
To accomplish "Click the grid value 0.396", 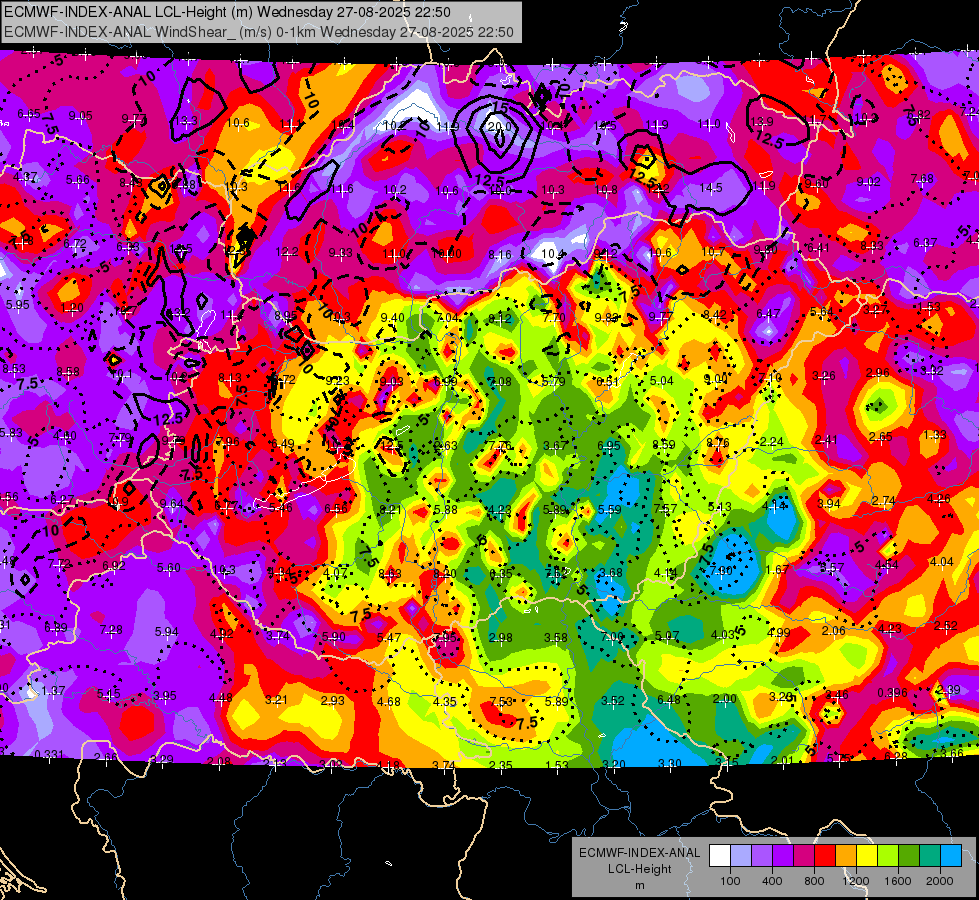I will [892, 693].
